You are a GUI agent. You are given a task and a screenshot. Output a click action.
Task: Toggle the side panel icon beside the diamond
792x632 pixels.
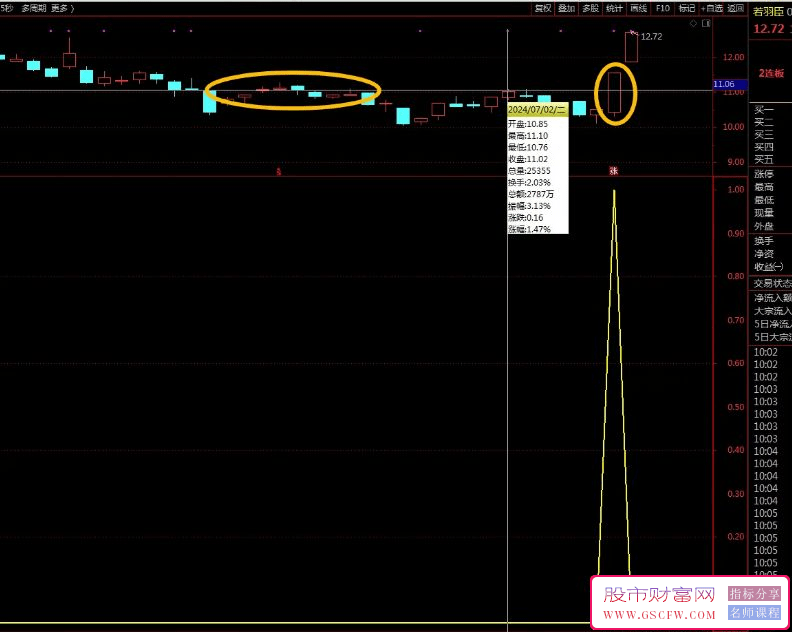click(706, 23)
